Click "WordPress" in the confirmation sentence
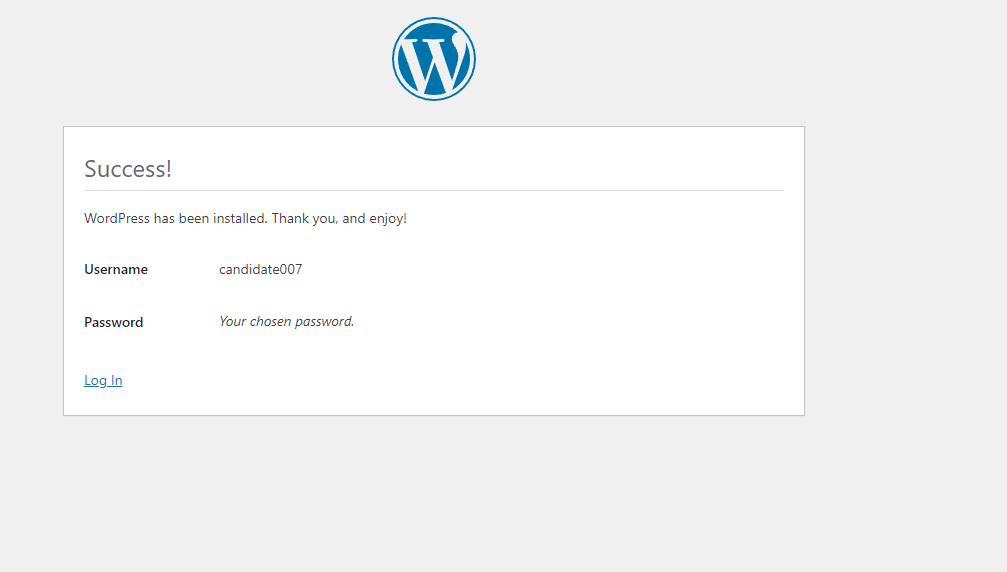 [x=117, y=218]
